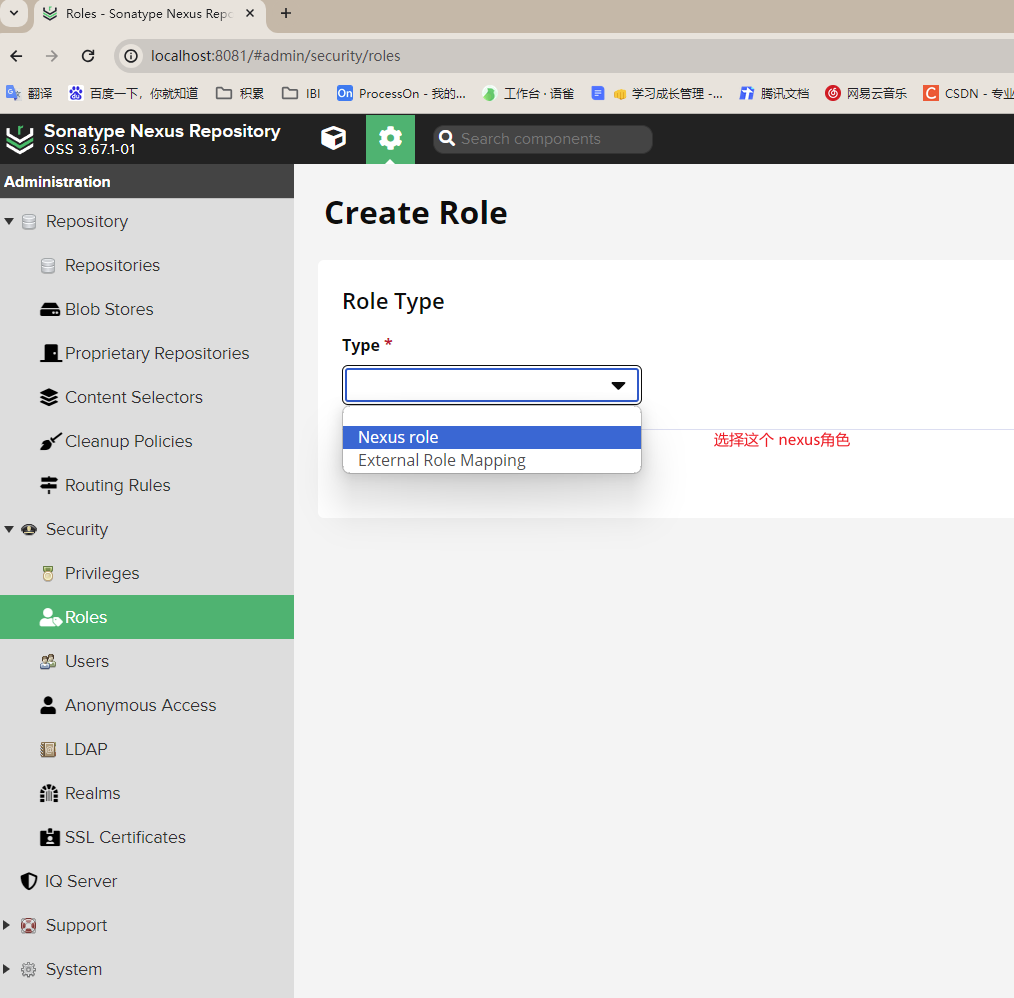Click the Privileges medal icon
The image size is (1014, 998).
click(48, 574)
